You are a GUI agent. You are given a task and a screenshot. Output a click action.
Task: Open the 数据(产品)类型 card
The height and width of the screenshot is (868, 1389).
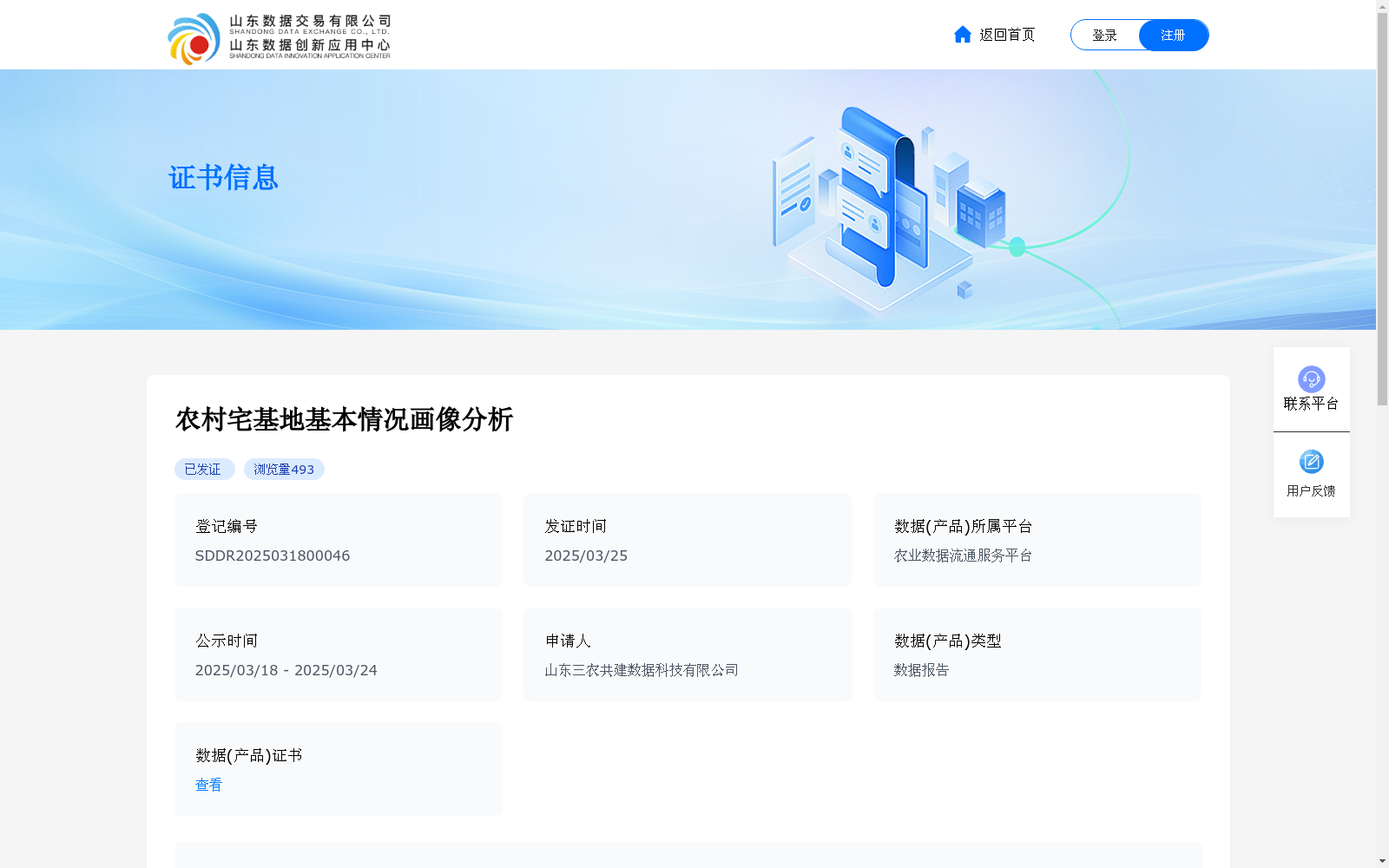1037,654
